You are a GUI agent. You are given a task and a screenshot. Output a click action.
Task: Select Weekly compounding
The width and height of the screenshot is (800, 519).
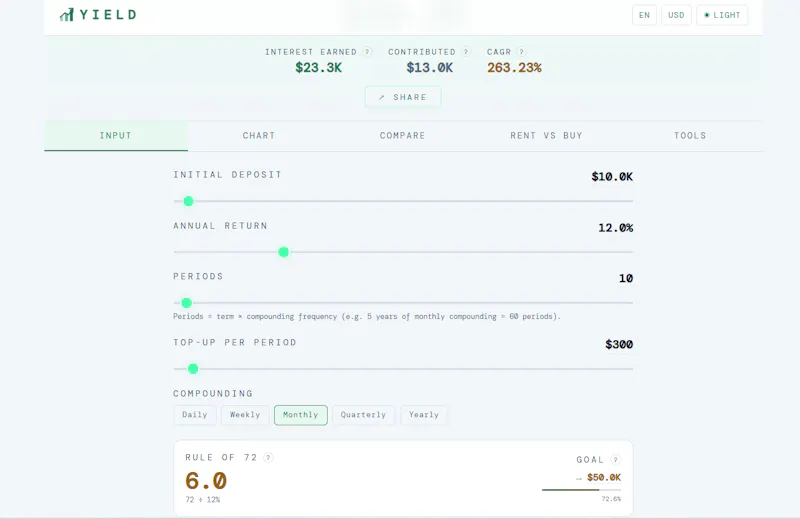(x=245, y=415)
